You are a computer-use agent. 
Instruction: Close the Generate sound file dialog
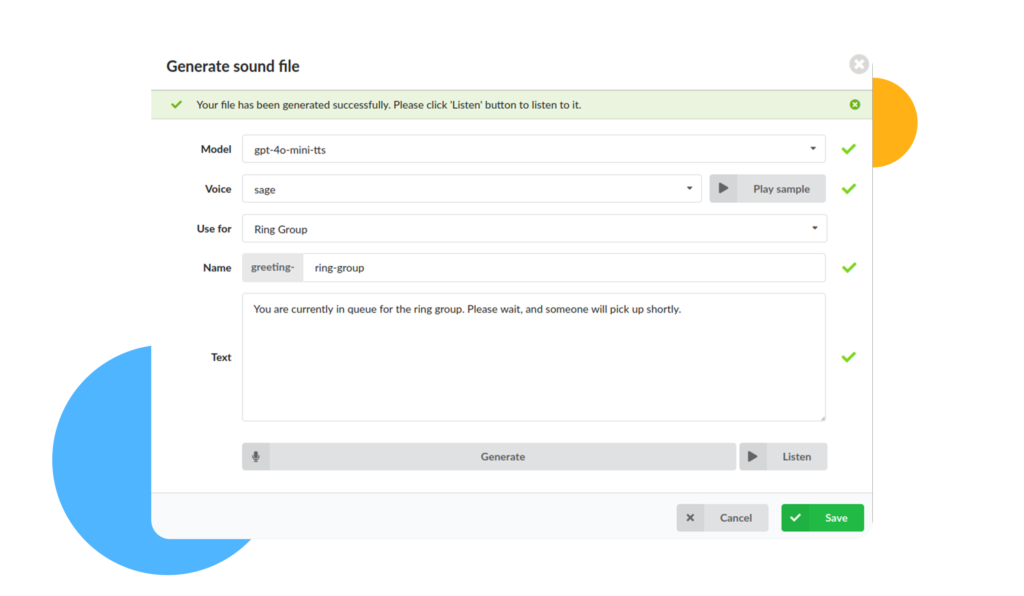tap(858, 65)
